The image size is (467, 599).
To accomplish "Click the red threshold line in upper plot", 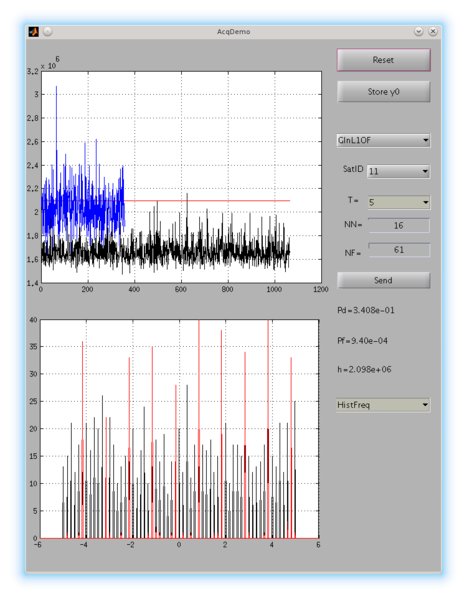I will point(206,201).
